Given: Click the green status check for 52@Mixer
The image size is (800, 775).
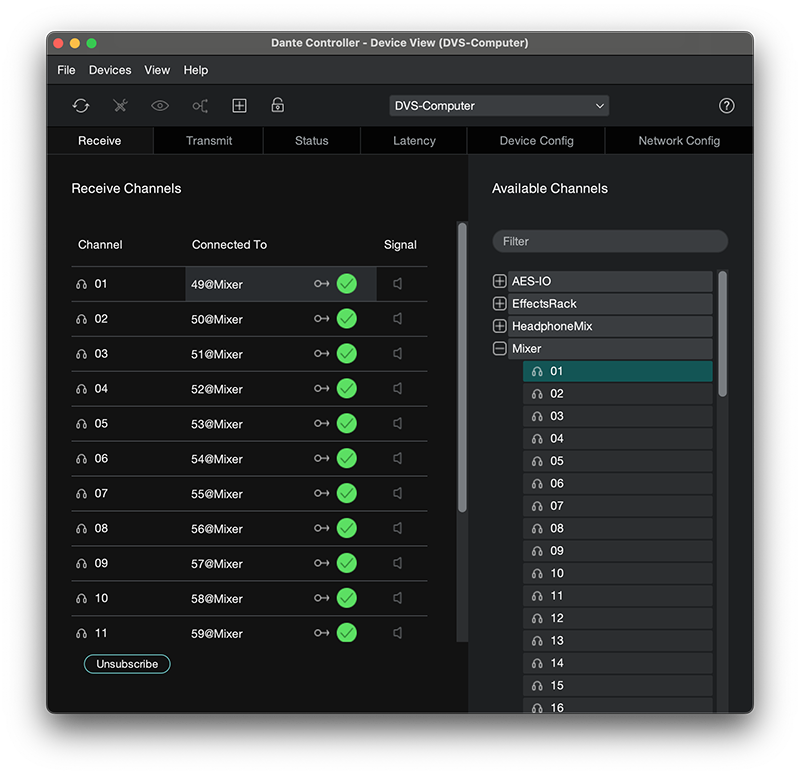Looking at the screenshot, I should pos(347,389).
